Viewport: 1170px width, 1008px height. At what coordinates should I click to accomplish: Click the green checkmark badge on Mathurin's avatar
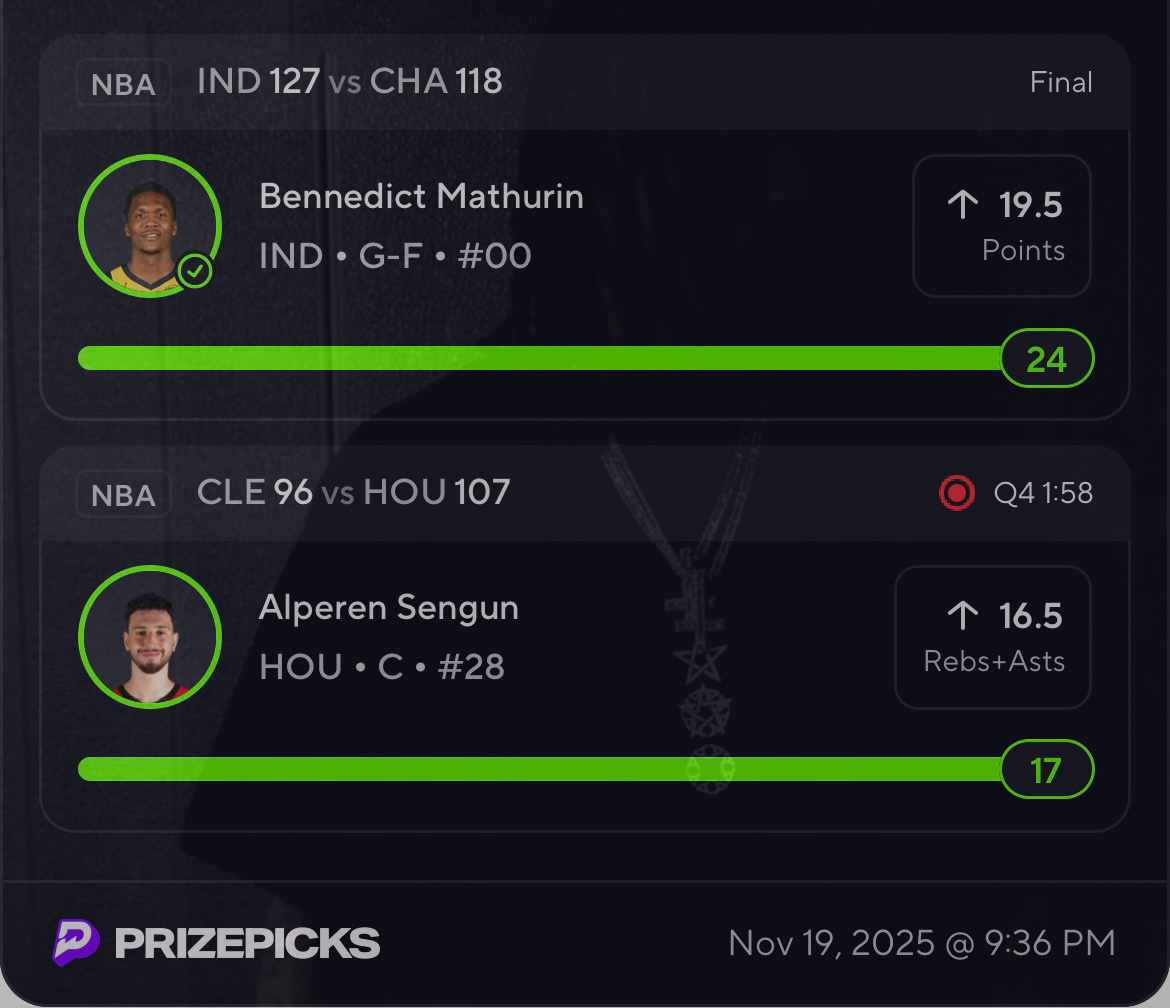[x=195, y=271]
